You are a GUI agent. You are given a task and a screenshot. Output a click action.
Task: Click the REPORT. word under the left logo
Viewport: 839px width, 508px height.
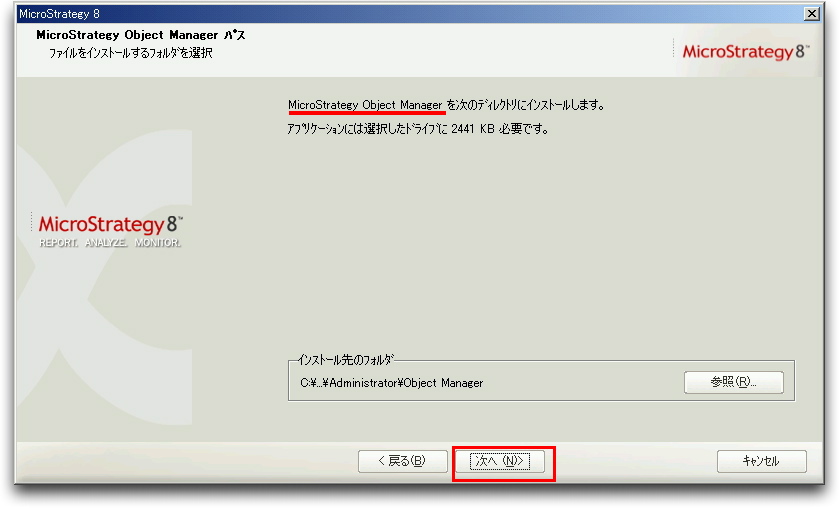58,242
